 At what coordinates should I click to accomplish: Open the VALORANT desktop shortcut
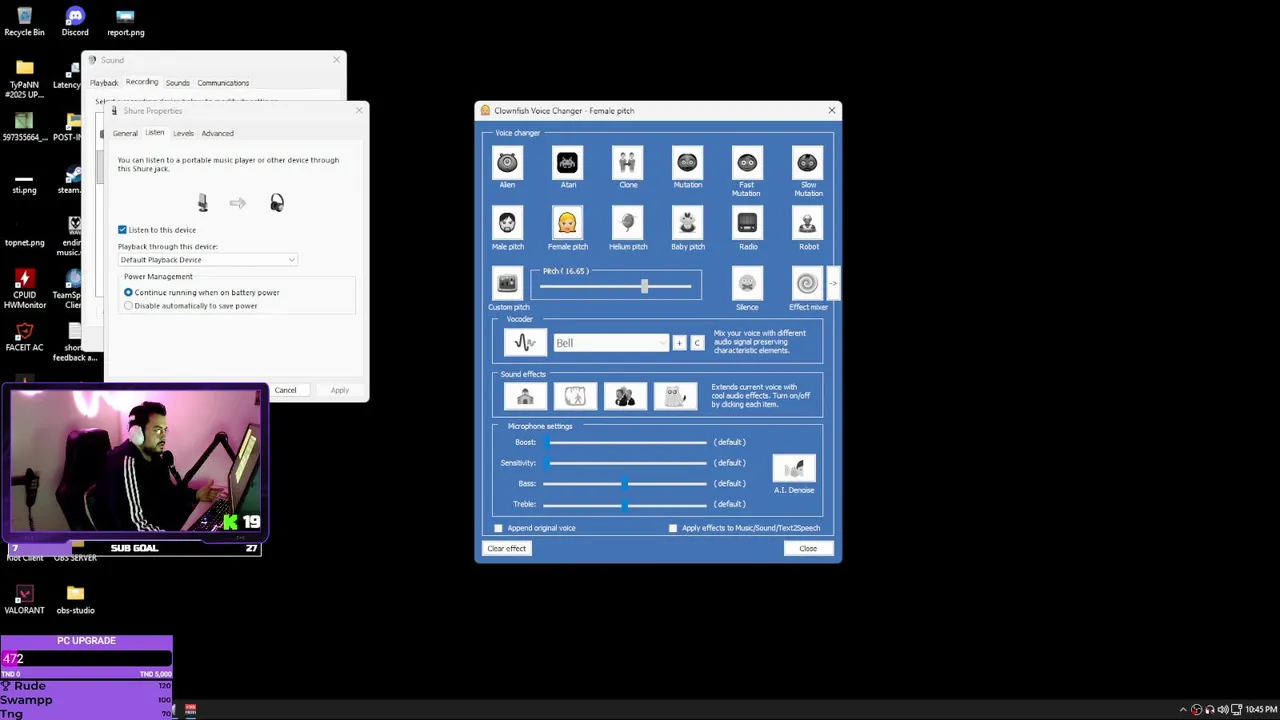coord(25,599)
